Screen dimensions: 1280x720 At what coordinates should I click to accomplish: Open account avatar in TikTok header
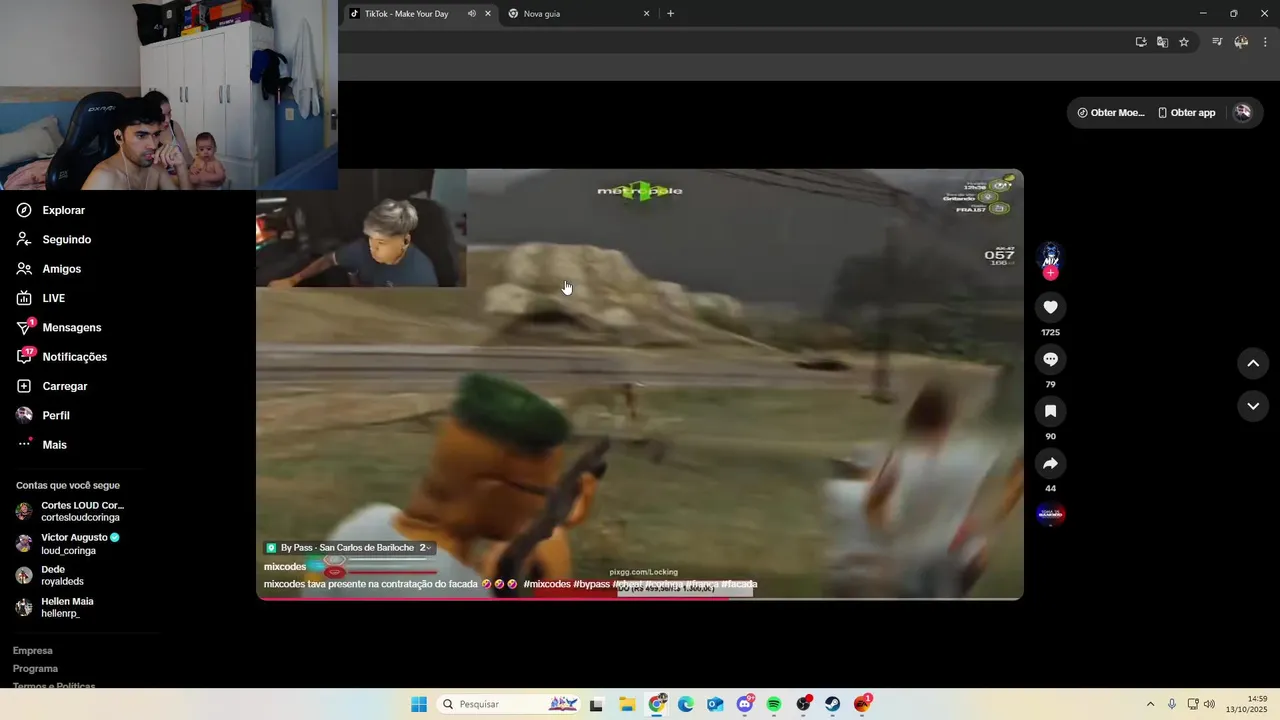pyautogui.click(x=1242, y=113)
